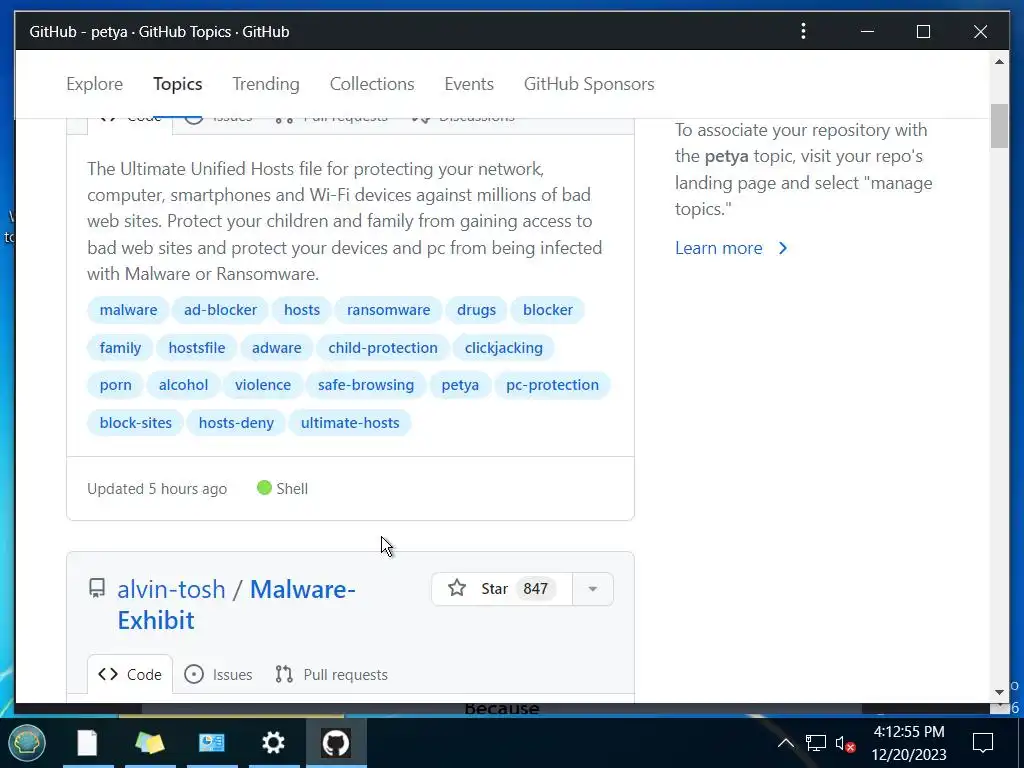Switch to the Collections tab

pos(372,84)
